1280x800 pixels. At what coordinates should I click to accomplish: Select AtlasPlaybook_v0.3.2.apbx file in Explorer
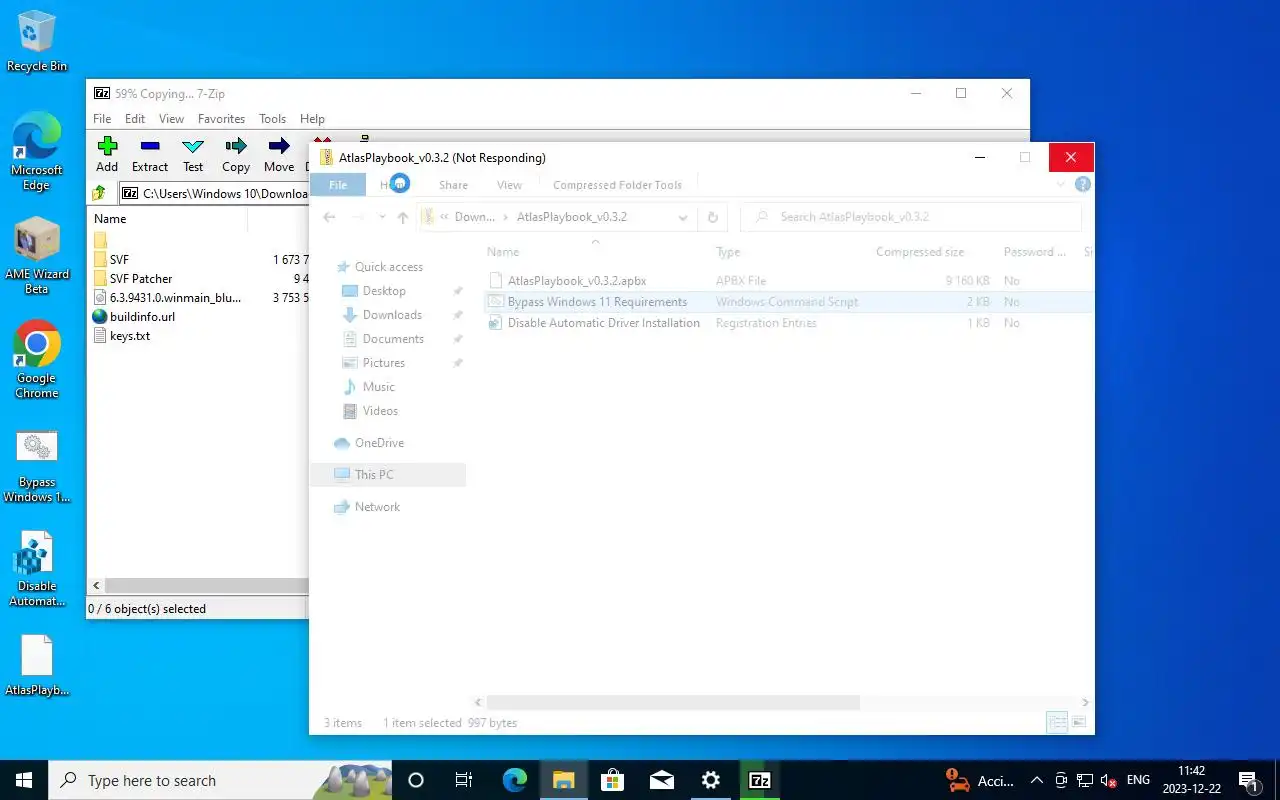click(x=578, y=281)
